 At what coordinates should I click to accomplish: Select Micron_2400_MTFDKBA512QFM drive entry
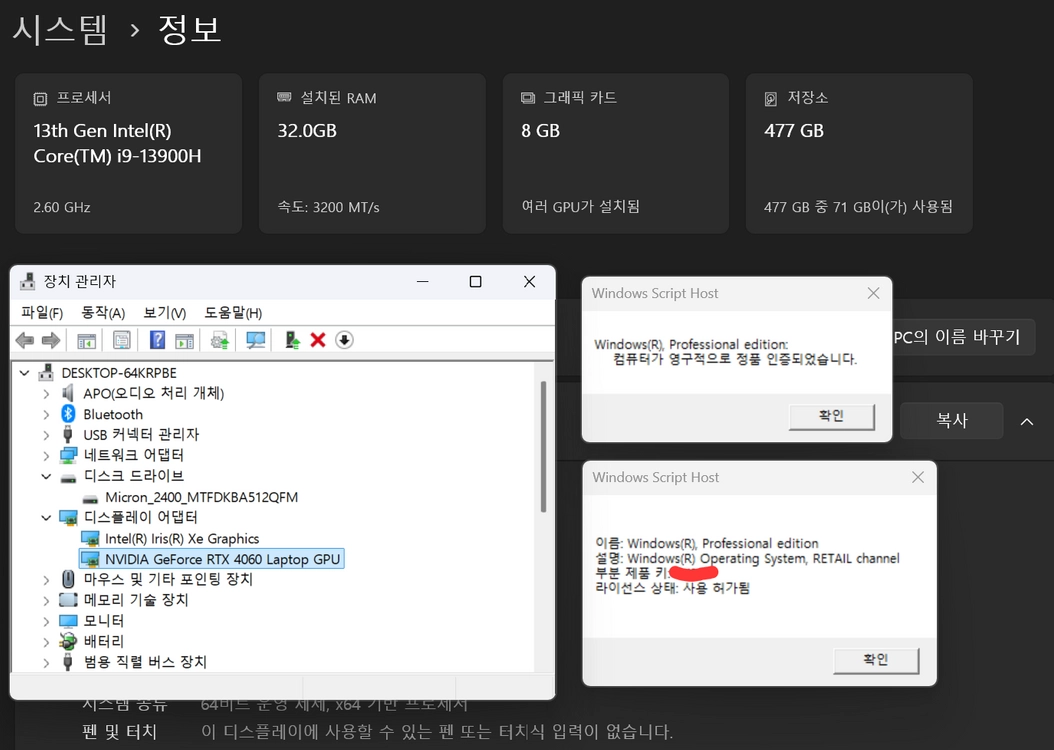point(202,497)
